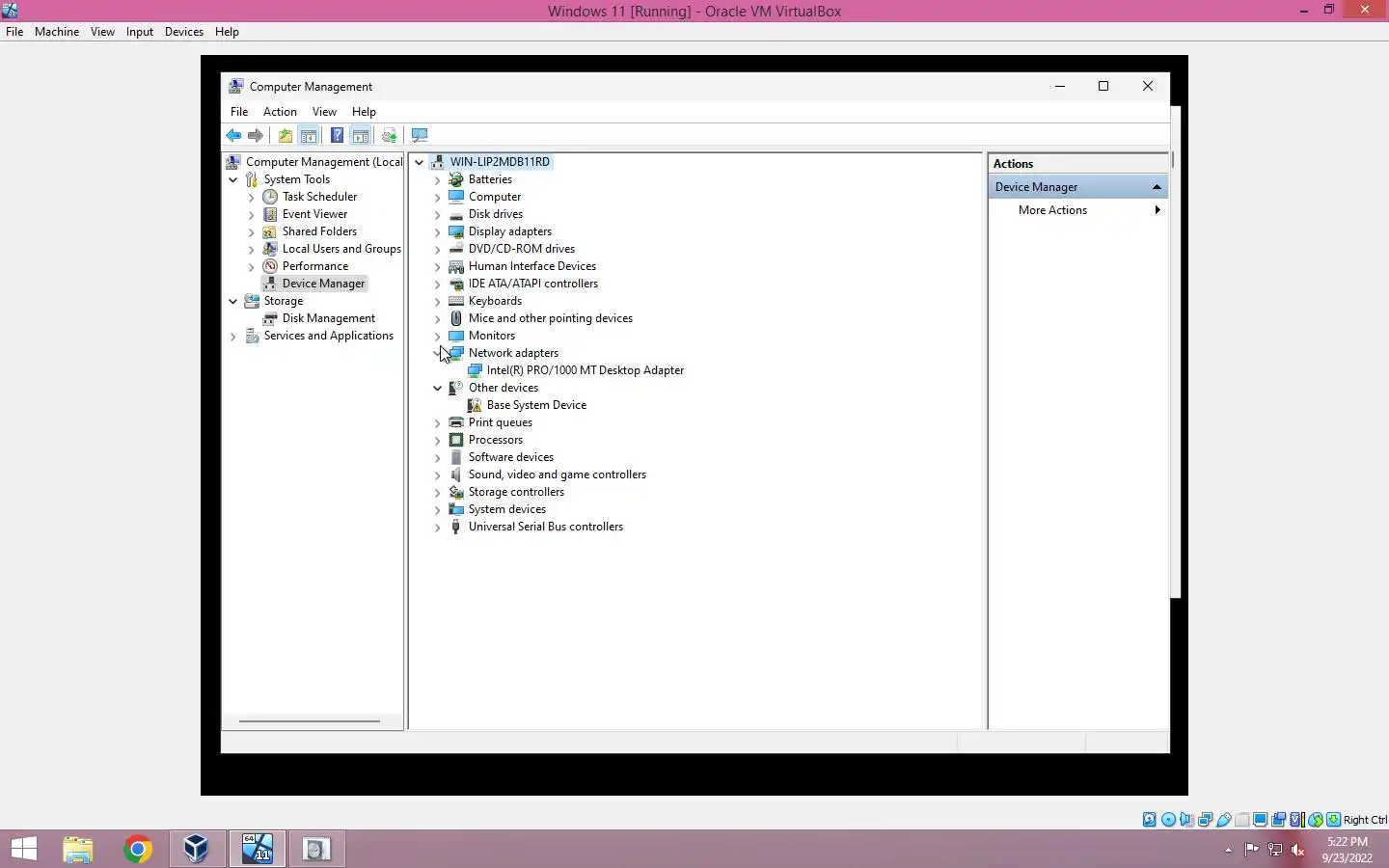
Task: Click the Back arrow in Computer Management toolbar
Action: [233, 136]
